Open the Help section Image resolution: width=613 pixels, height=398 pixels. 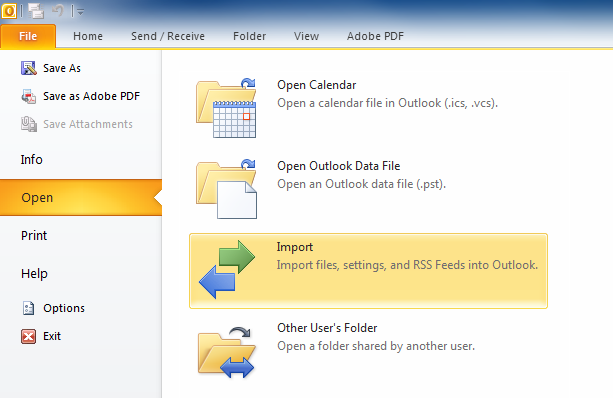[34, 274]
